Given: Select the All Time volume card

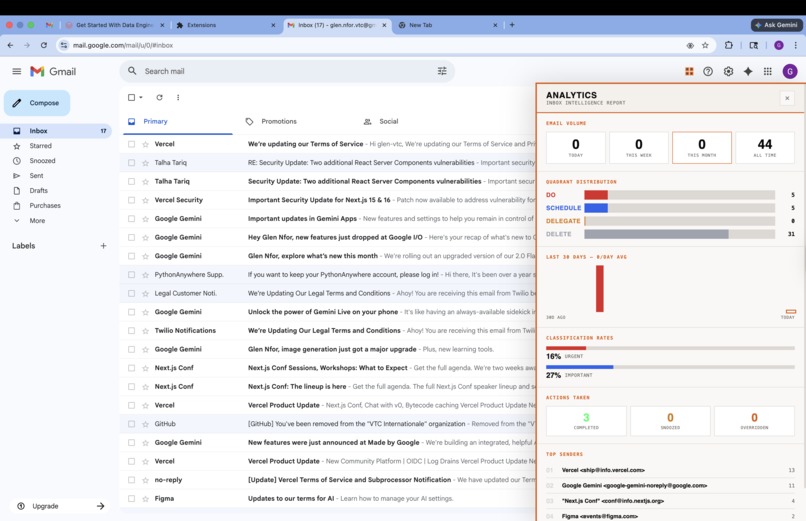Looking at the screenshot, I should pos(764,147).
